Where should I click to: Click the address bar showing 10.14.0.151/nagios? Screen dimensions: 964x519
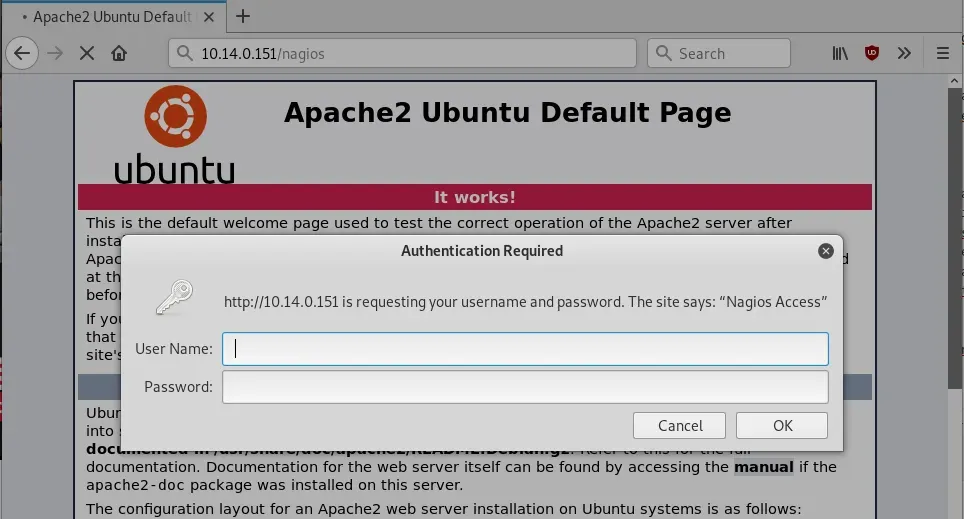(x=402, y=53)
